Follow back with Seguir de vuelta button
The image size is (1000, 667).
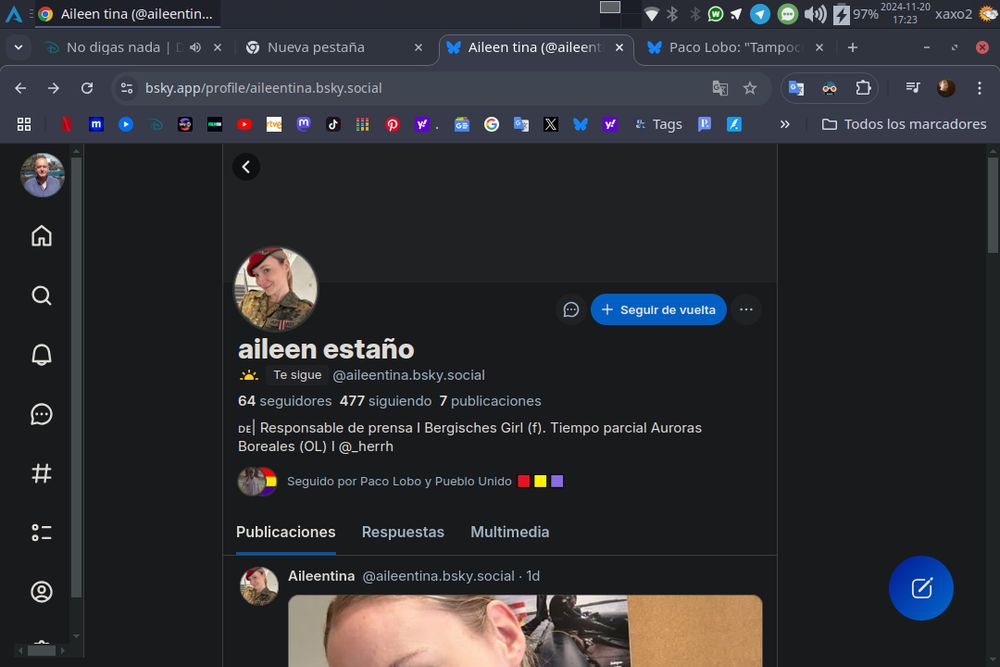pyautogui.click(x=658, y=309)
